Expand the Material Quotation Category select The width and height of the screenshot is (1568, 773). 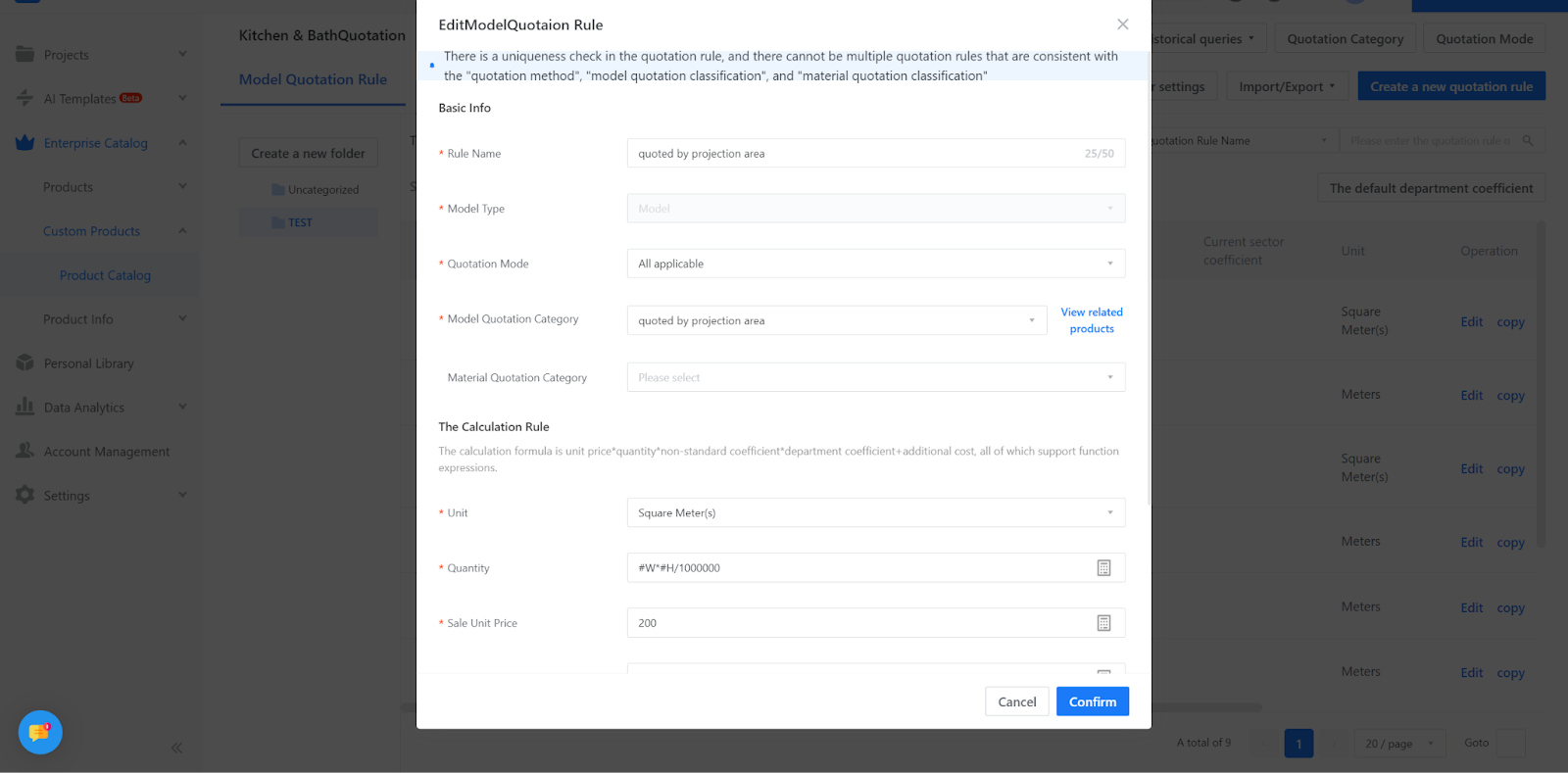click(x=875, y=377)
